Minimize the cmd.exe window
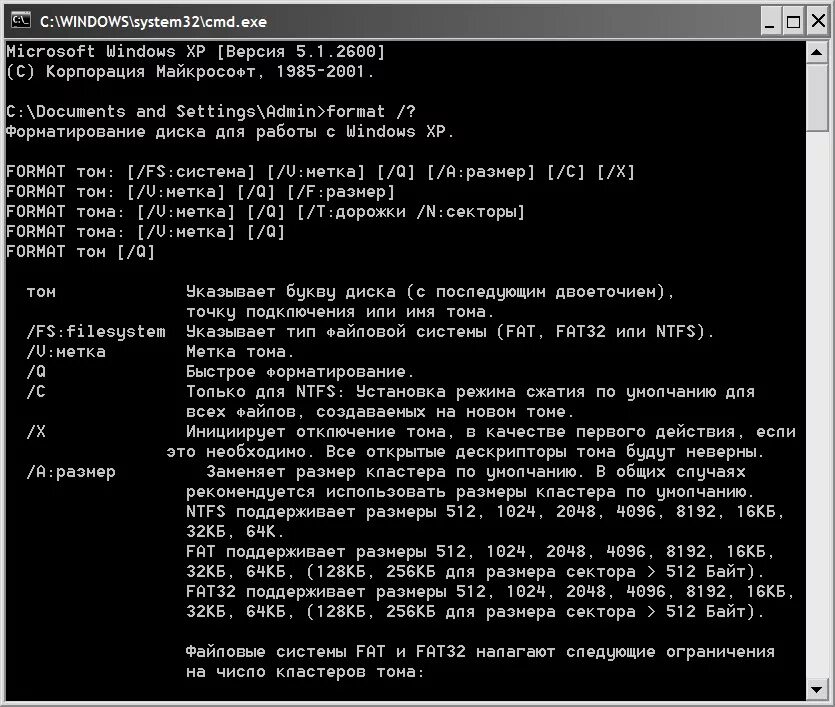The height and width of the screenshot is (707, 835). (769, 21)
